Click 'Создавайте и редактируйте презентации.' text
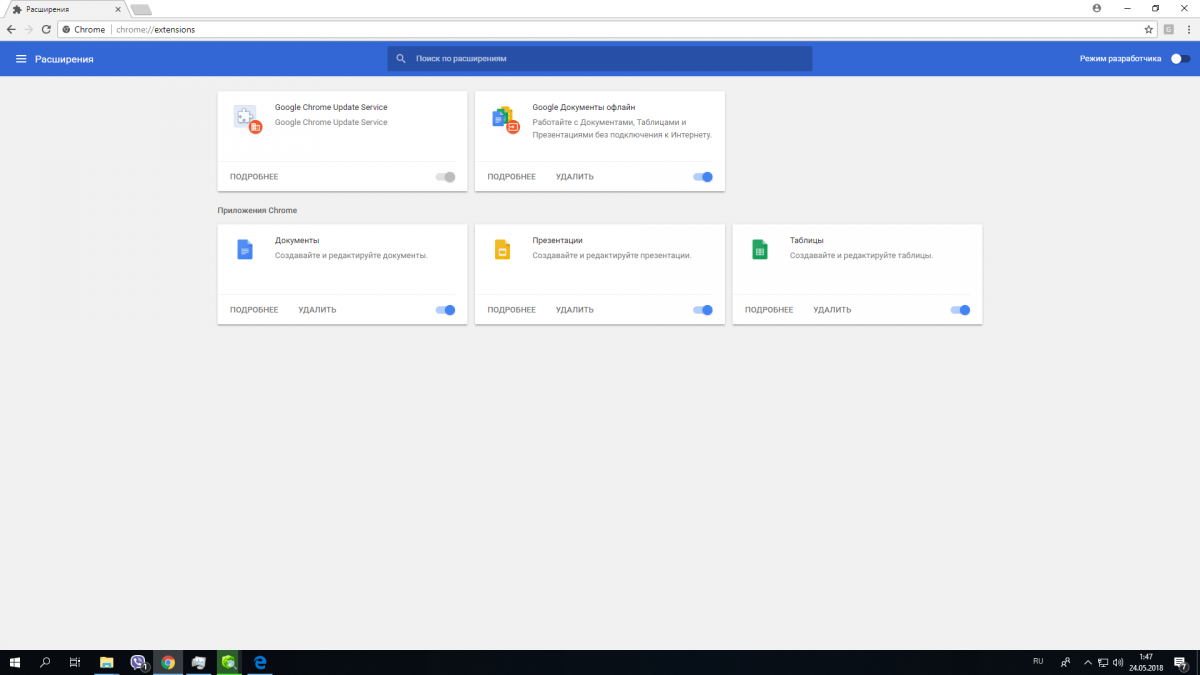1200x675 pixels. 612,255
